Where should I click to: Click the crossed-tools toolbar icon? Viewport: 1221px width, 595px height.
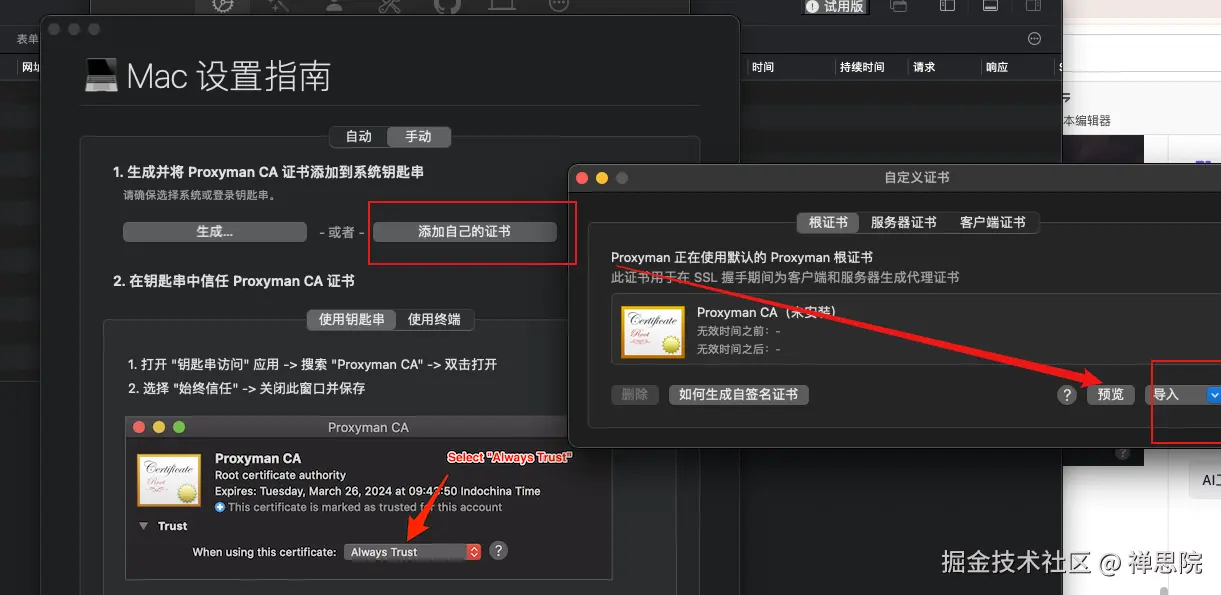click(390, 6)
